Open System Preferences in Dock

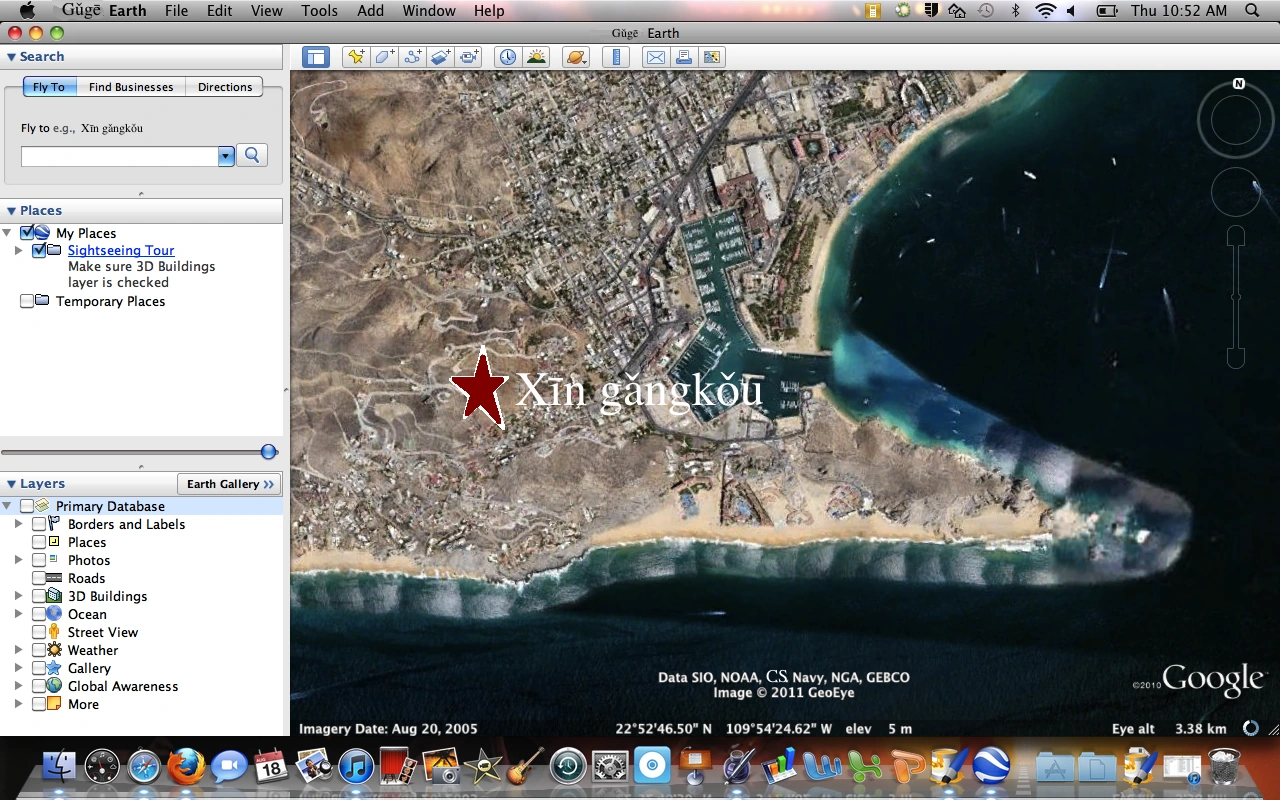(x=610, y=767)
